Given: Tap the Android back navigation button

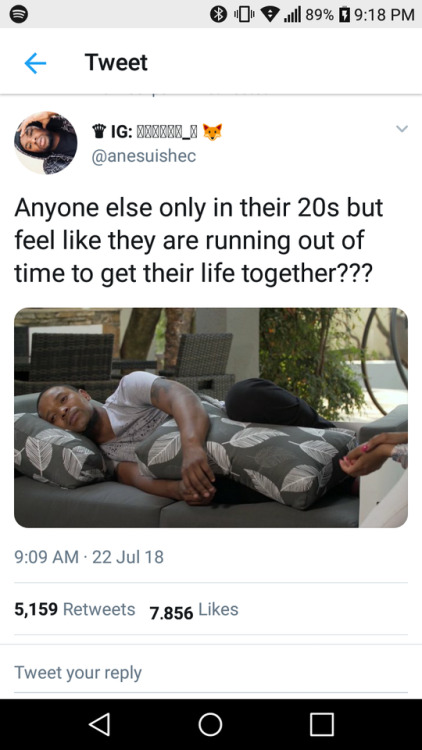Looking at the screenshot, I should pyautogui.click(x=100, y=724).
